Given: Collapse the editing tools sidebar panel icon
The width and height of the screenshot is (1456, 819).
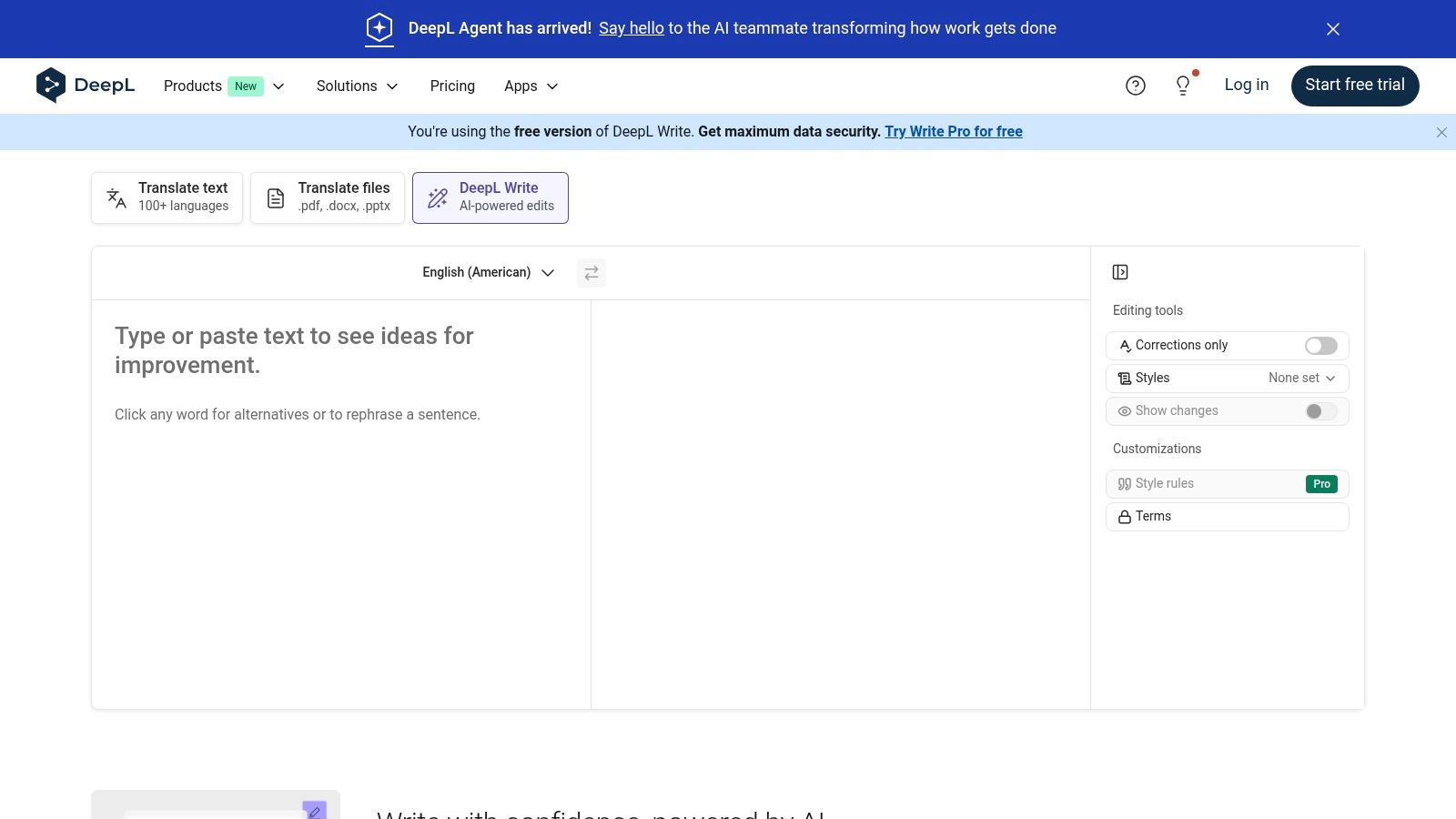Looking at the screenshot, I should pyautogui.click(x=1120, y=272).
